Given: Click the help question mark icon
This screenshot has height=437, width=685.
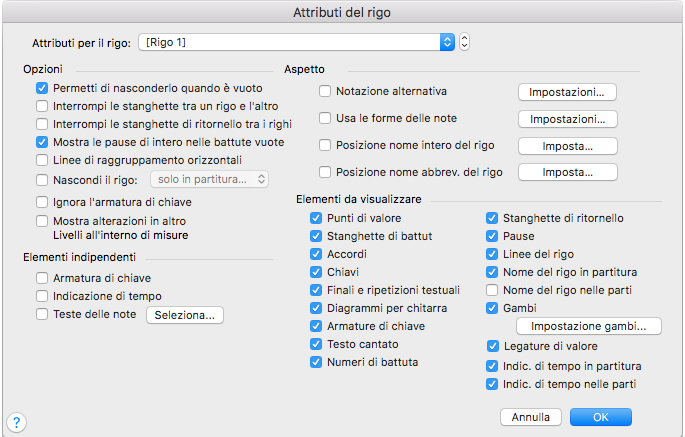Looking at the screenshot, I should click(17, 423).
